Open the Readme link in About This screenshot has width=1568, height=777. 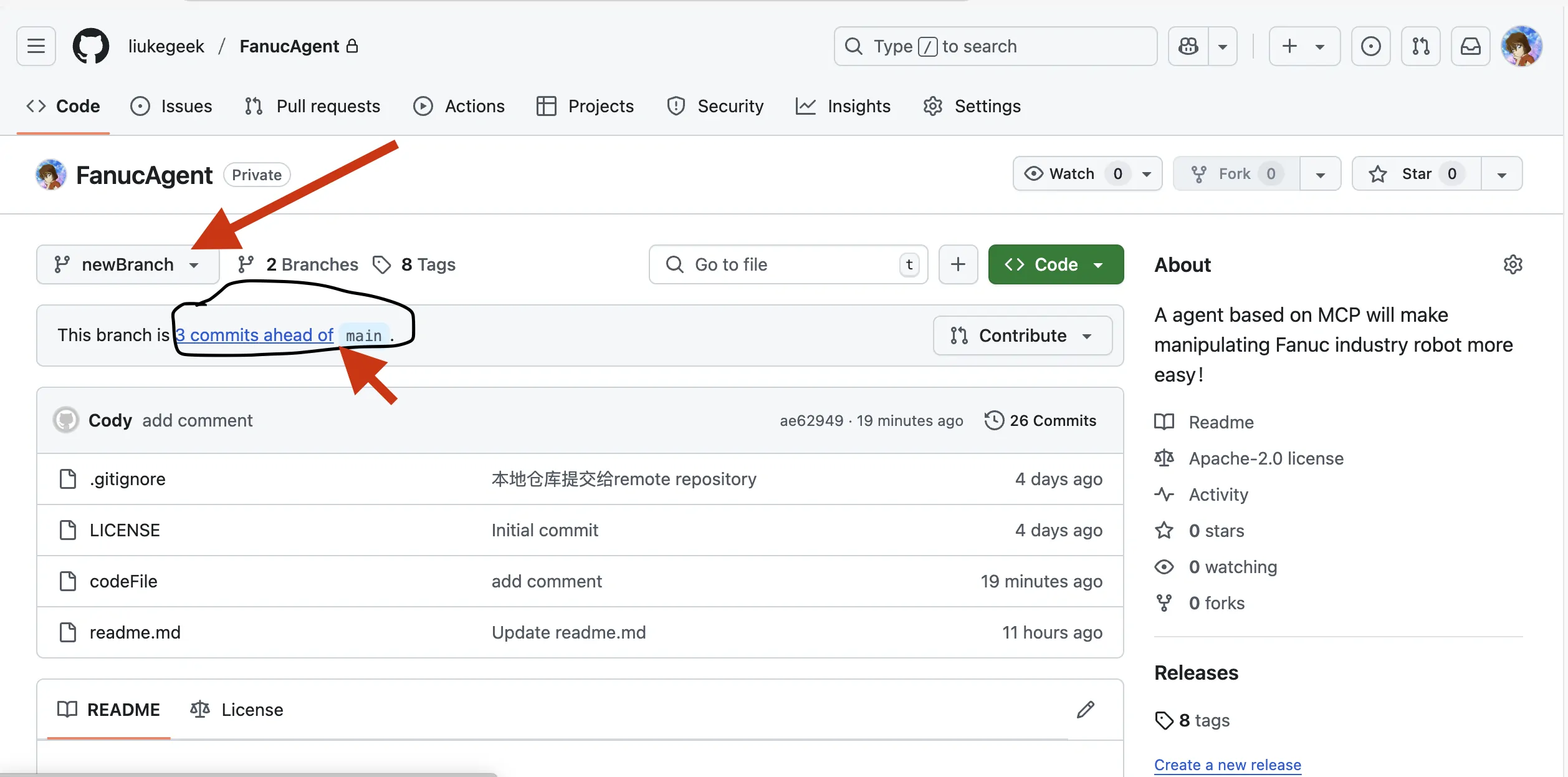[x=1204, y=422]
